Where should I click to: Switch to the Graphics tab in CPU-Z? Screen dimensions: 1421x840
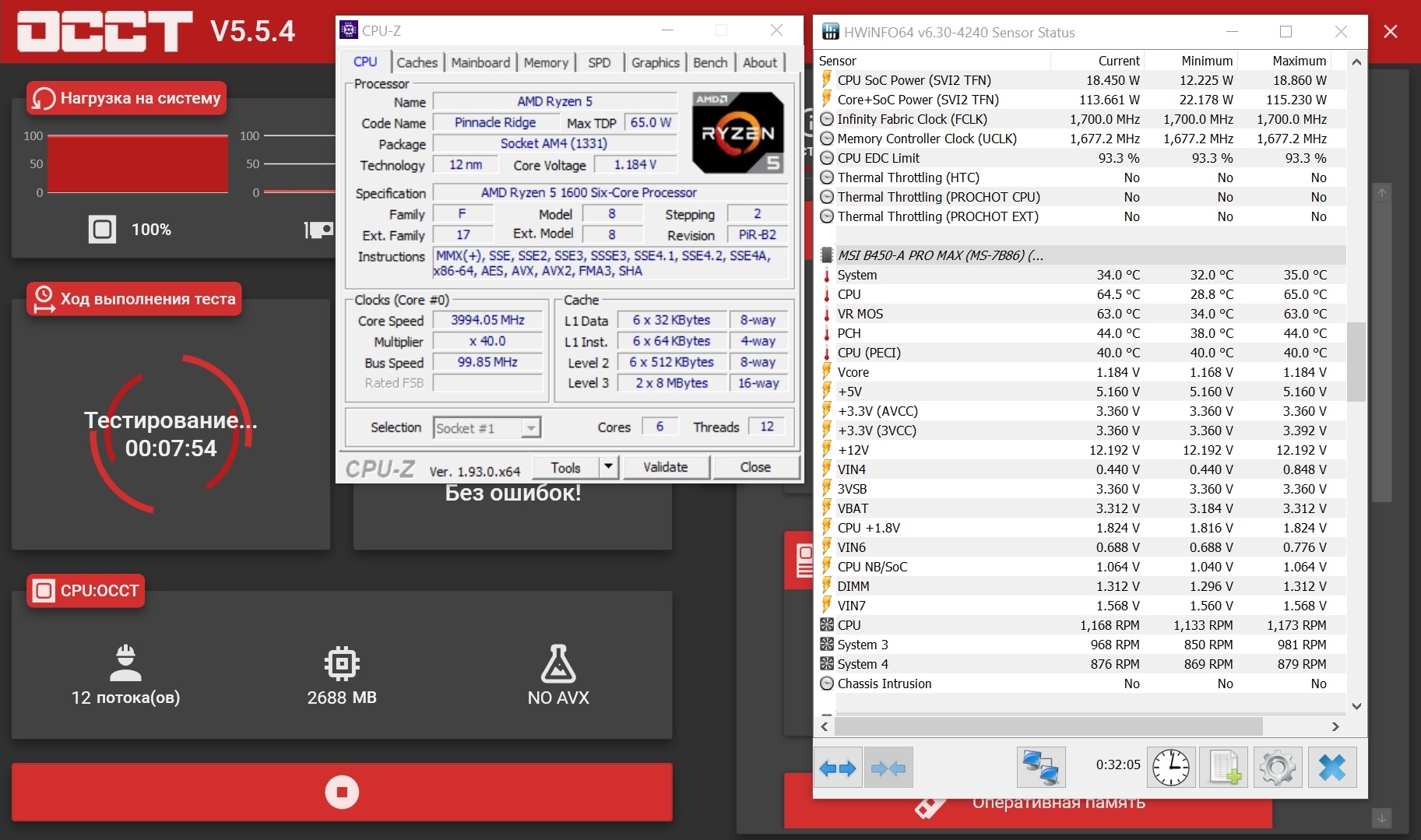[x=655, y=62]
